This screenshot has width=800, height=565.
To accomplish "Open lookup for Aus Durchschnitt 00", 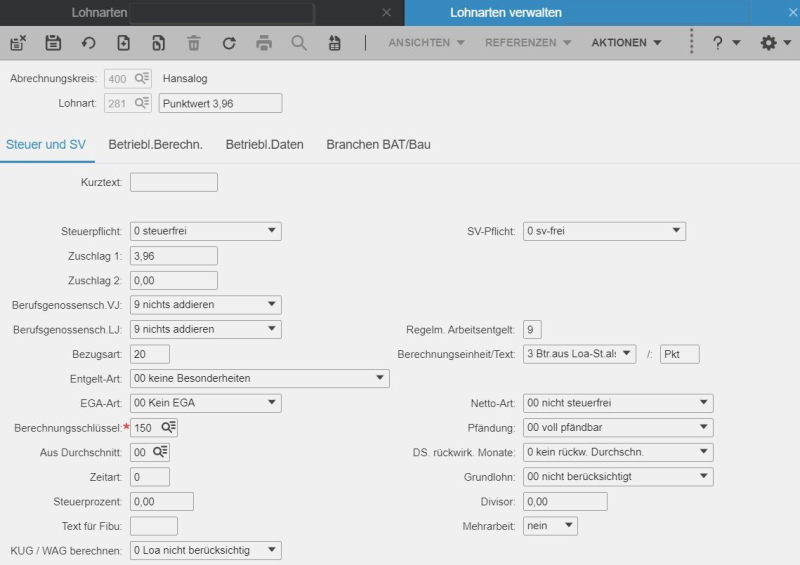I will 160,451.
